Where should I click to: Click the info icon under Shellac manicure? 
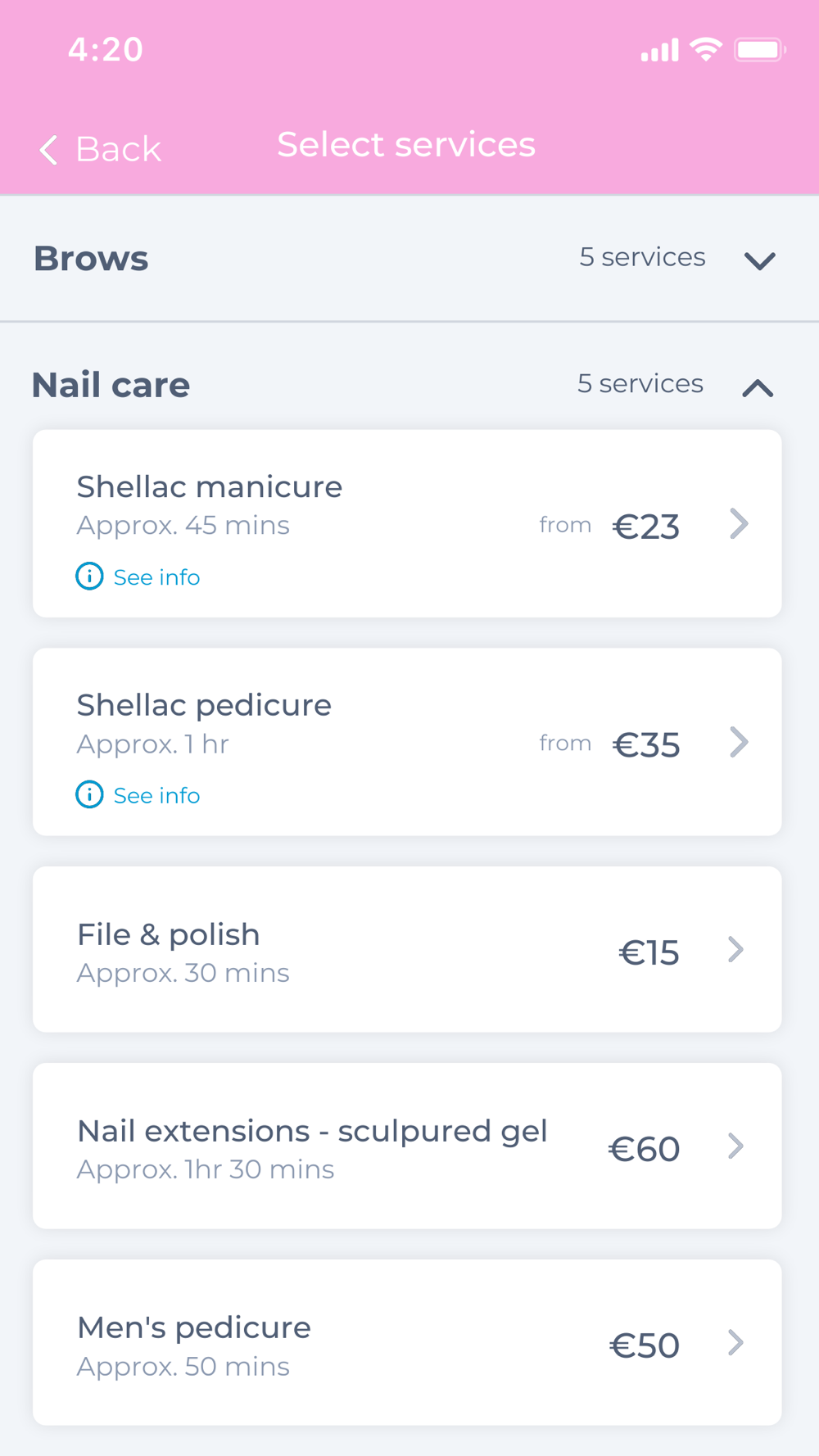click(x=89, y=577)
